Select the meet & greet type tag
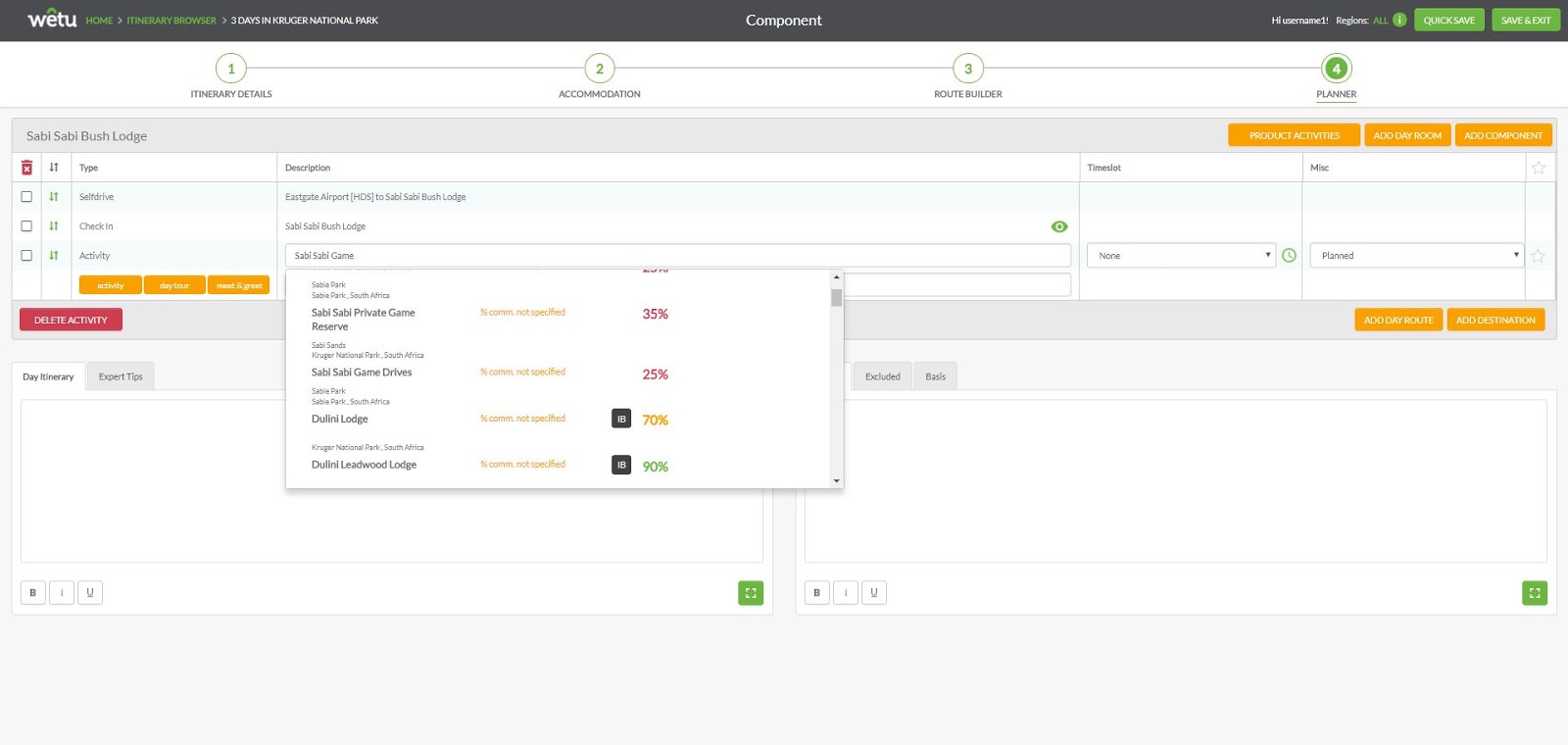Screen dimensions: 1568x745 click(x=239, y=285)
